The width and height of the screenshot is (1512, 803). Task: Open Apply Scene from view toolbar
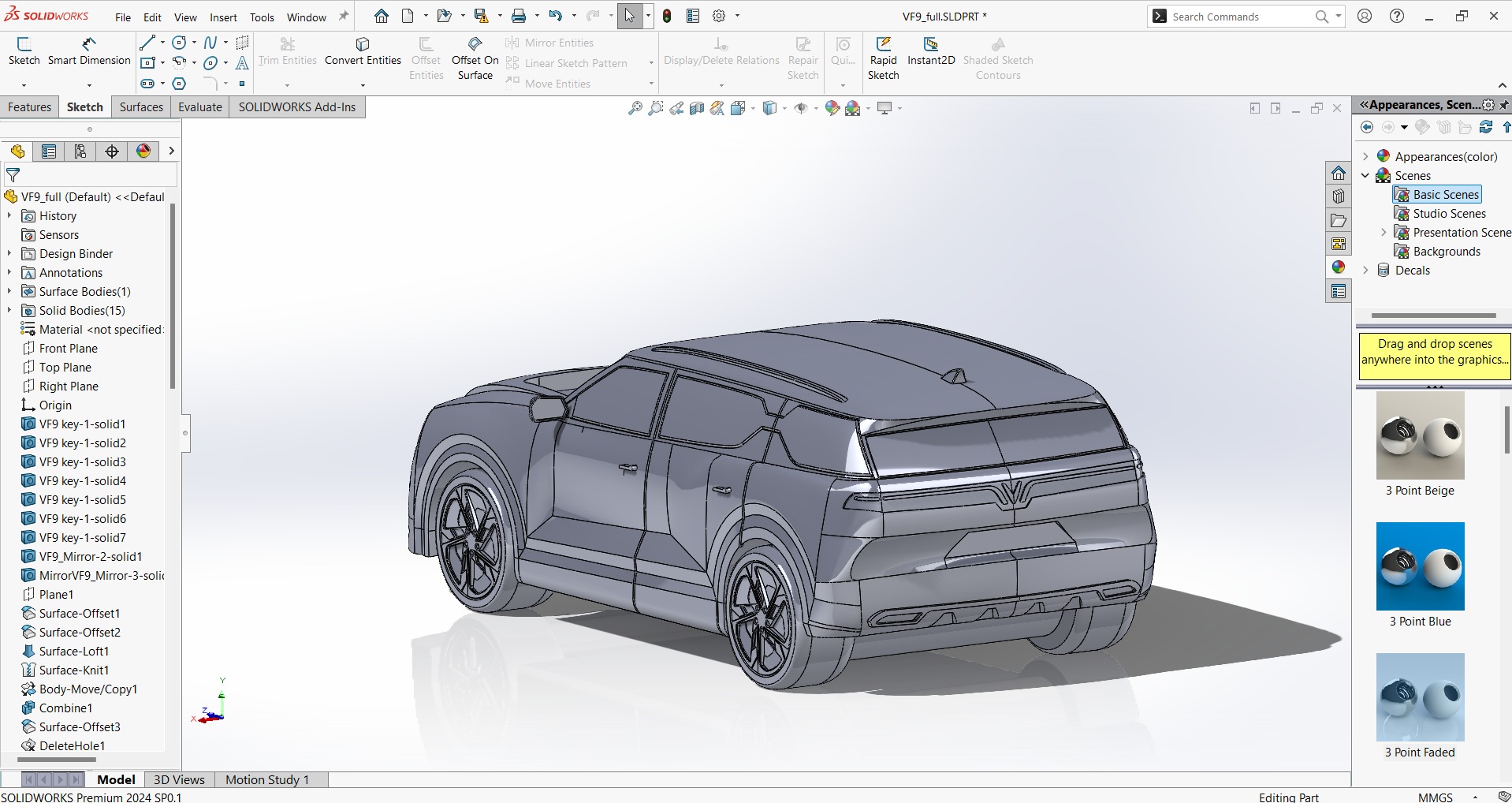click(853, 109)
